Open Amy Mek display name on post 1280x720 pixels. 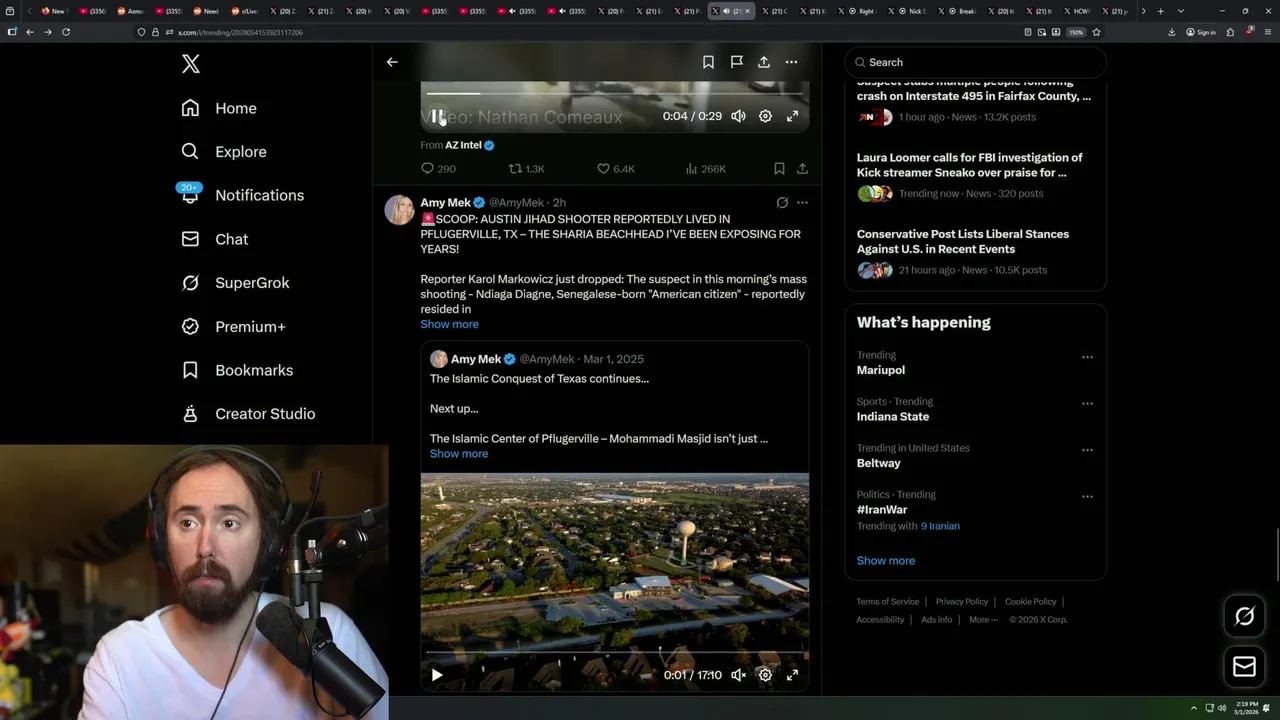tap(445, 203)
